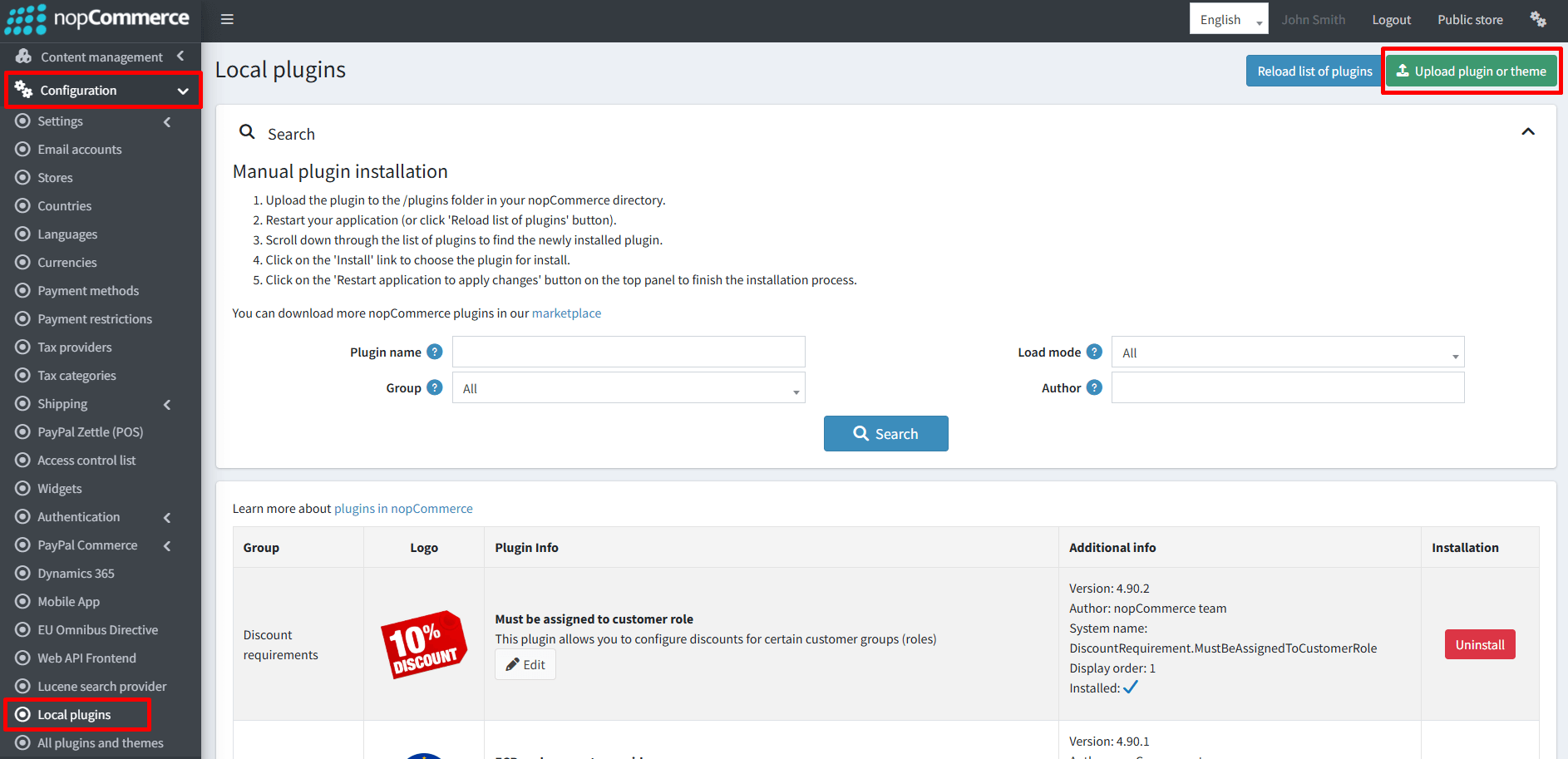Open Payment methods menu item
Screen dimensions: 1568x759
[88, 291]
